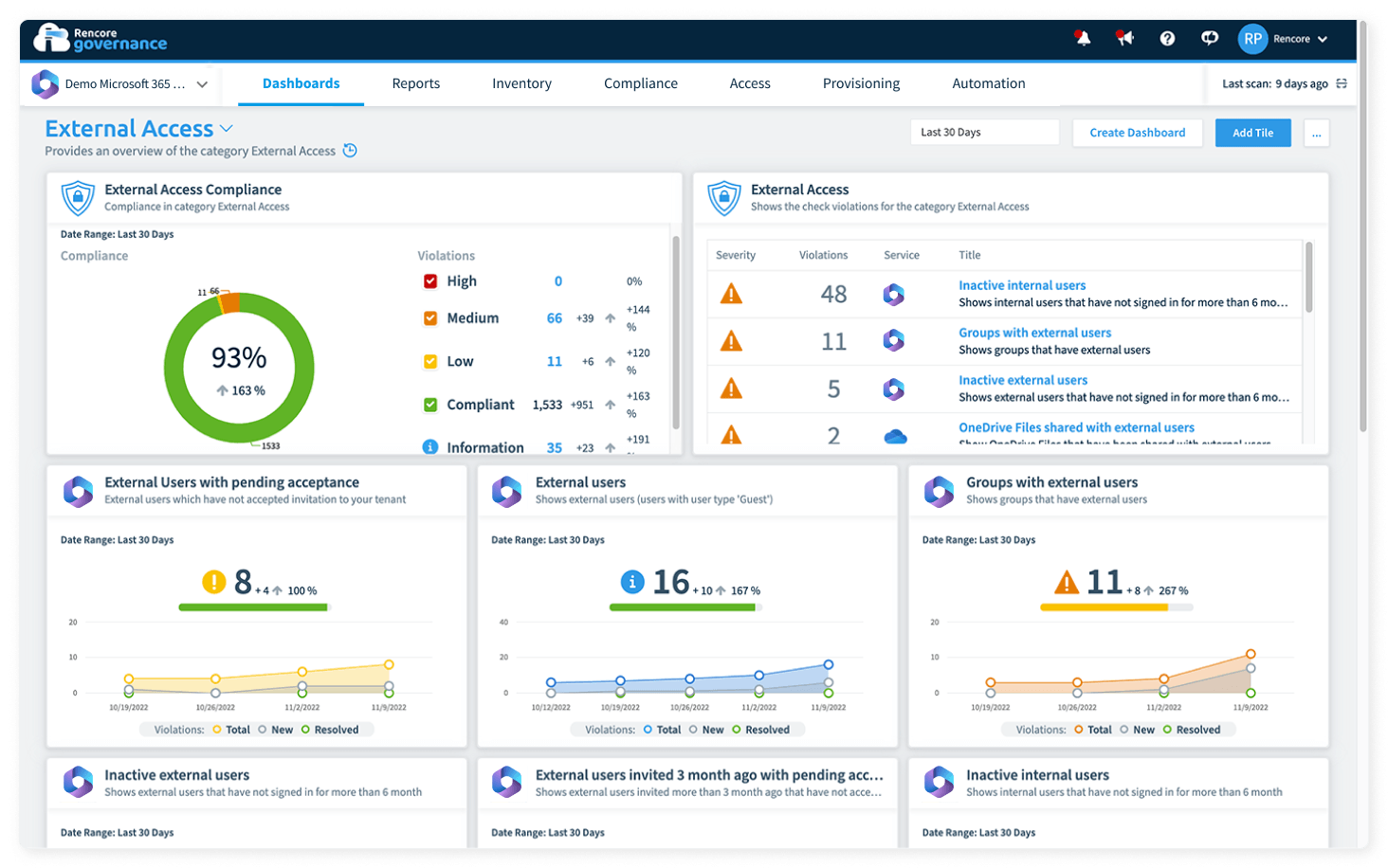Expand the External Access dashboard title dropdown
The height and width of the screenshot is (868, 1388).
pyautogui.click(x=227, y=129)
